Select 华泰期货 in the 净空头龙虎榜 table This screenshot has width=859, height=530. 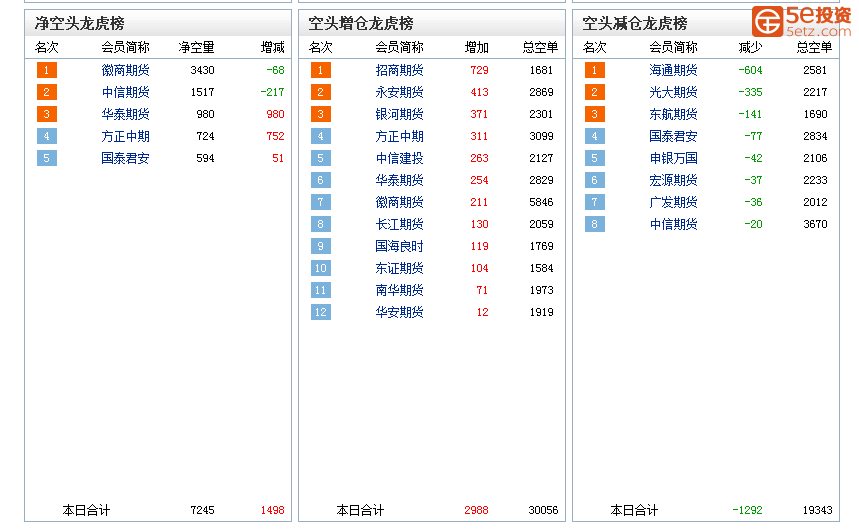point(125,114)
